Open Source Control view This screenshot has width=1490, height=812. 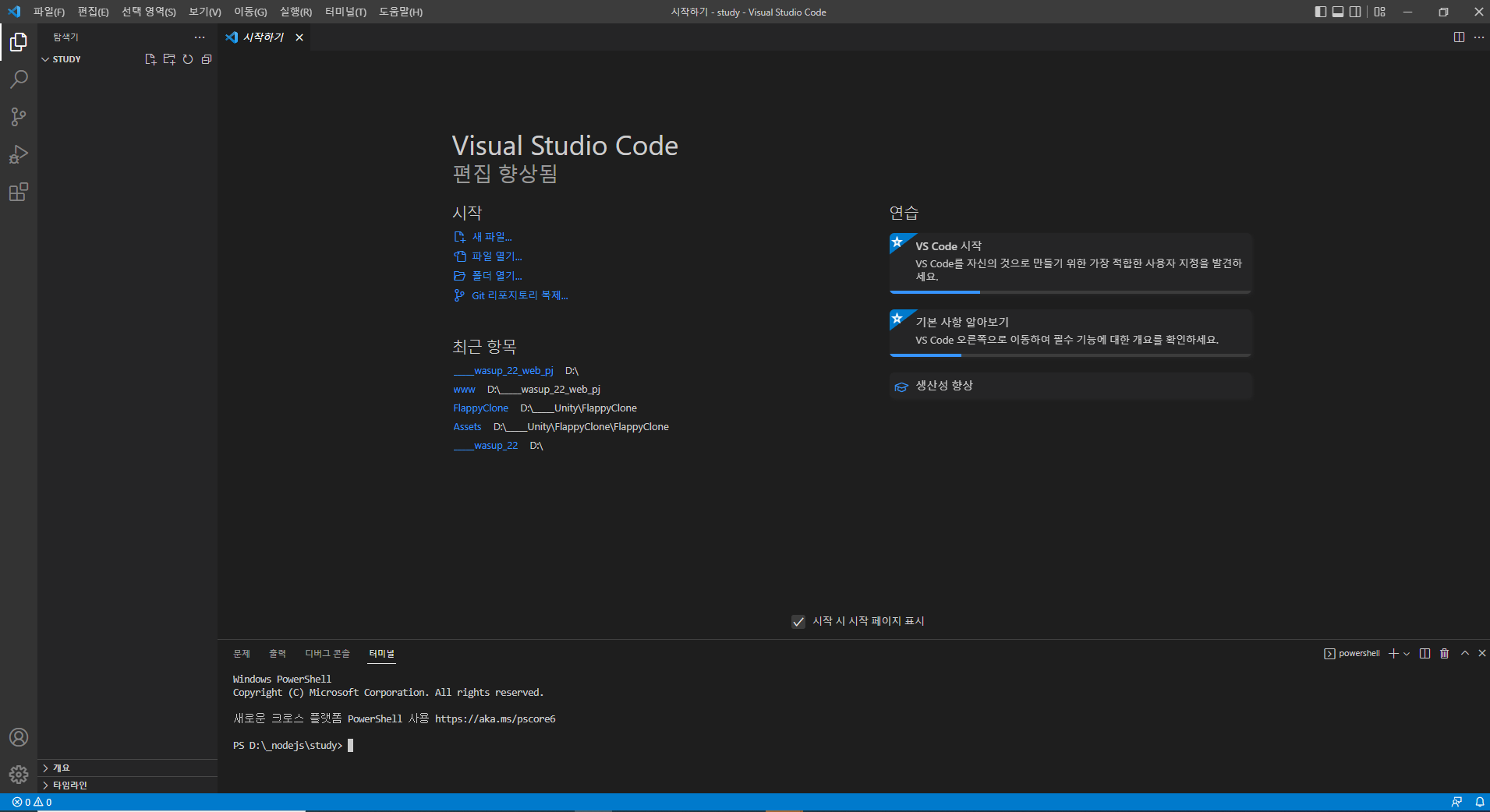click(x=19, y=117)
